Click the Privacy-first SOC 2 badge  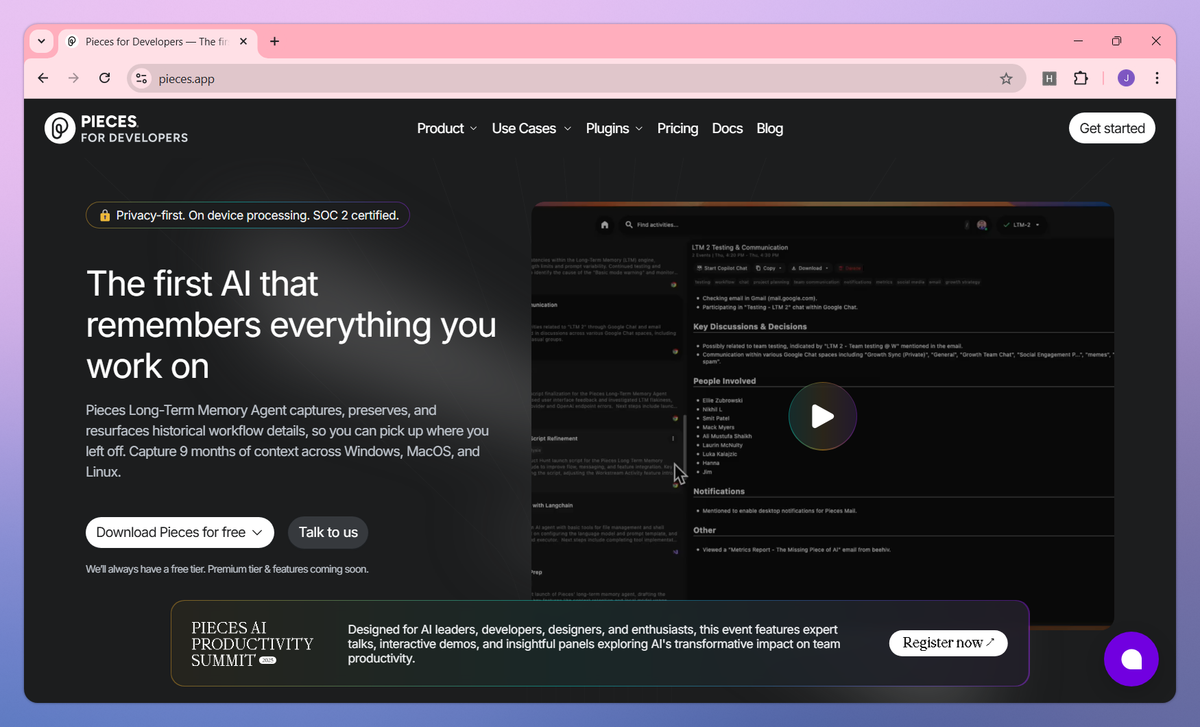(x=248, y=215)
